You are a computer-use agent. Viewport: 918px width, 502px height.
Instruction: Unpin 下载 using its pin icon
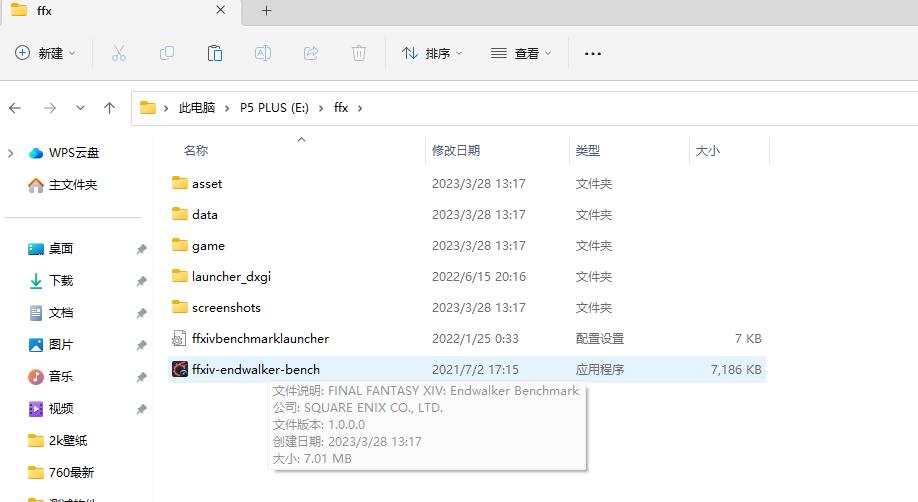tap(141, 282)
